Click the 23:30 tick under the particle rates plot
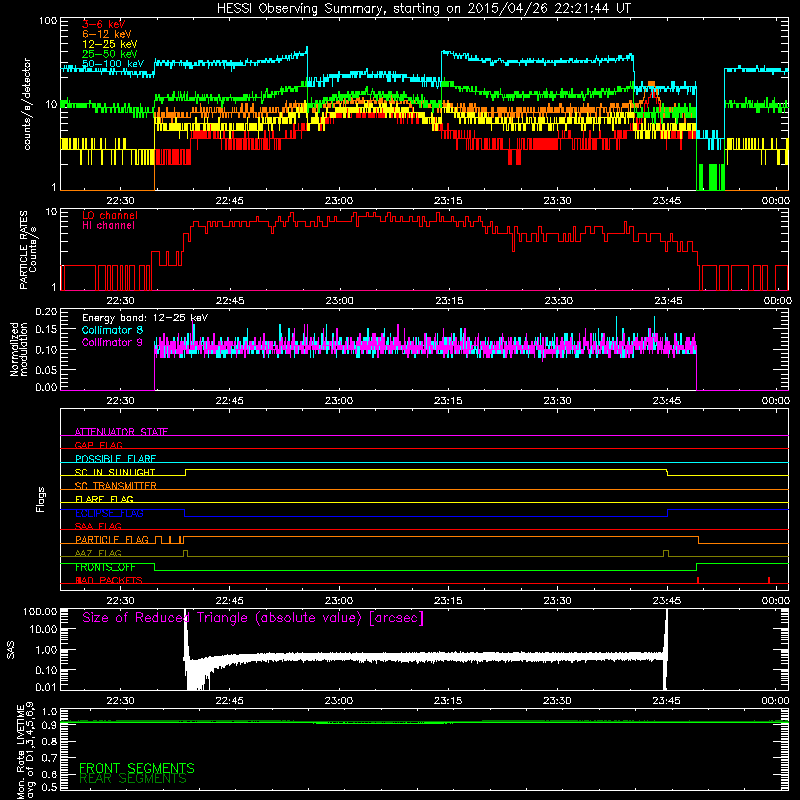The image size is (800, 800). [x=558, y=301]
